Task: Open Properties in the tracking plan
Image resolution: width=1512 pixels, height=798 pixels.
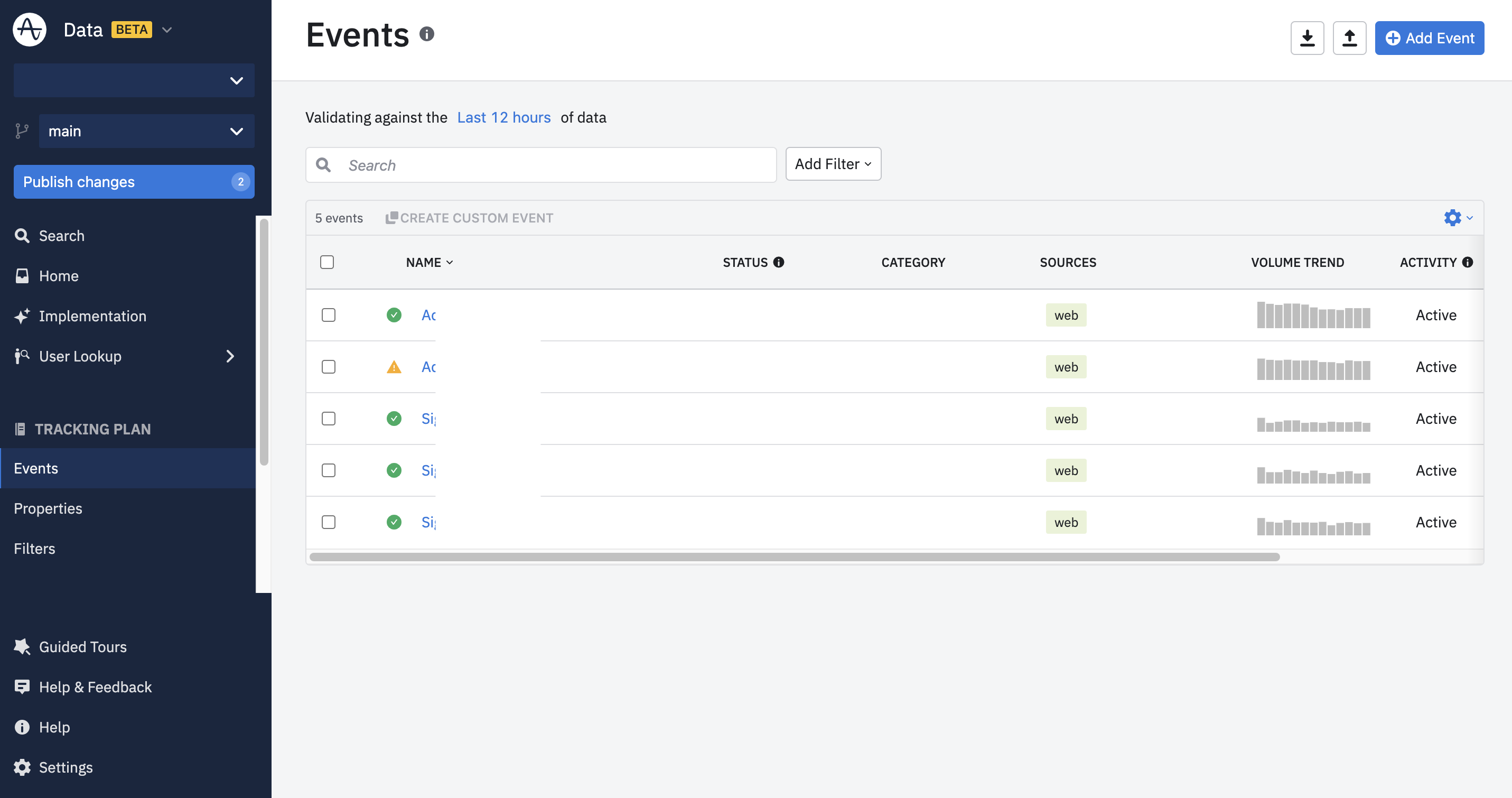Action: (x=48, y=508)
